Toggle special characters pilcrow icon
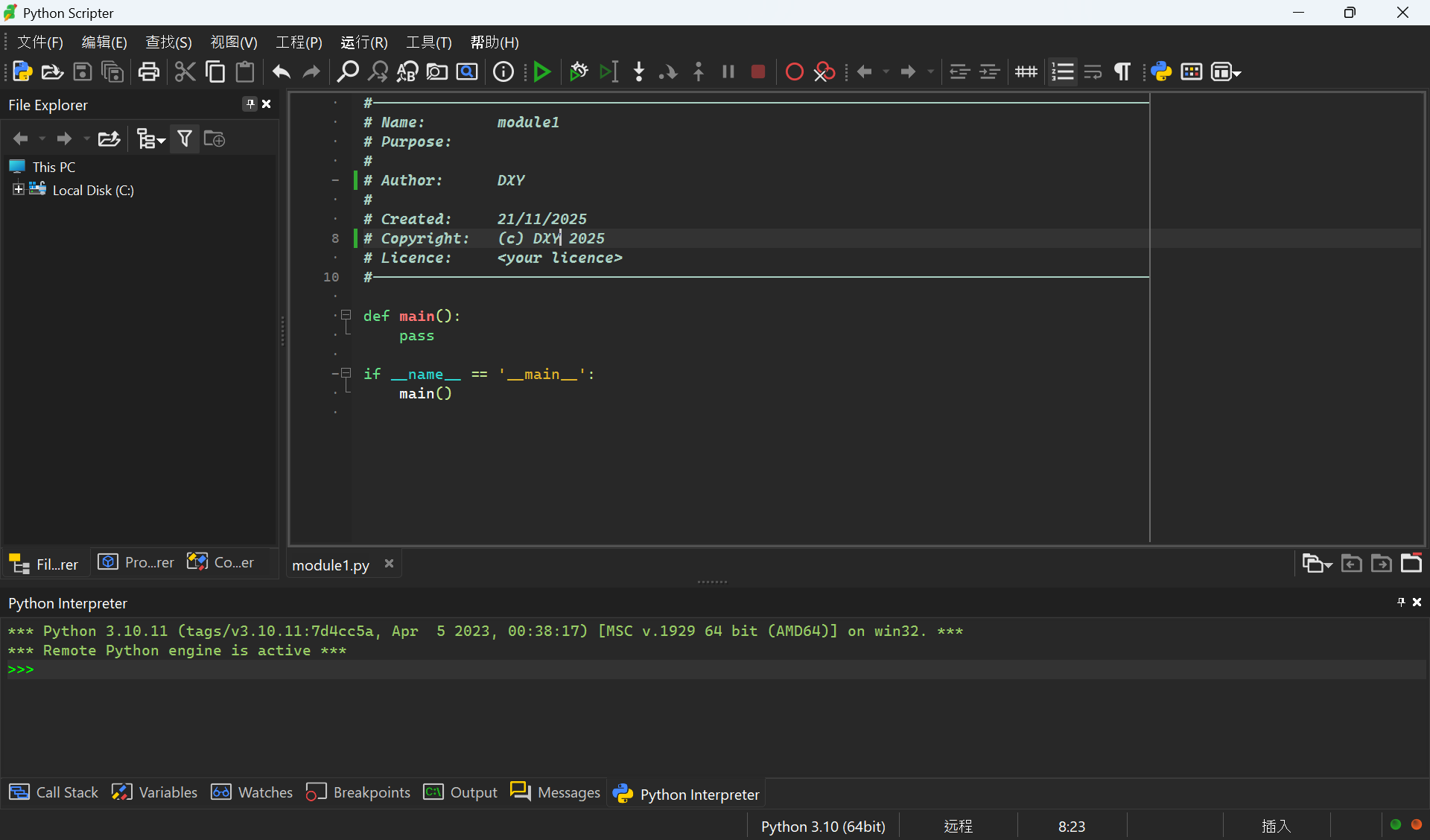1430x840 pixels. [x=1122, y=72]
